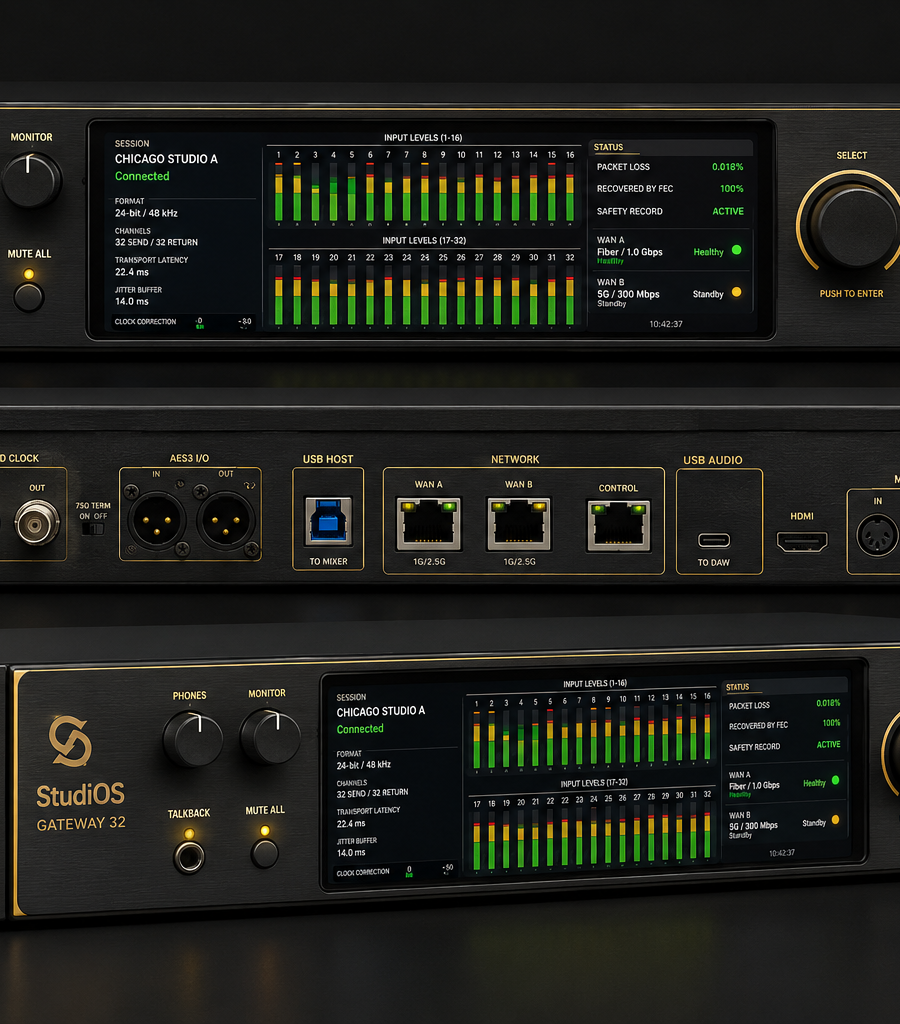Click channel 32 meter on the StudiOS-logo panel display
Viewport: 900px width, 1024px height.
pos(707,829)
